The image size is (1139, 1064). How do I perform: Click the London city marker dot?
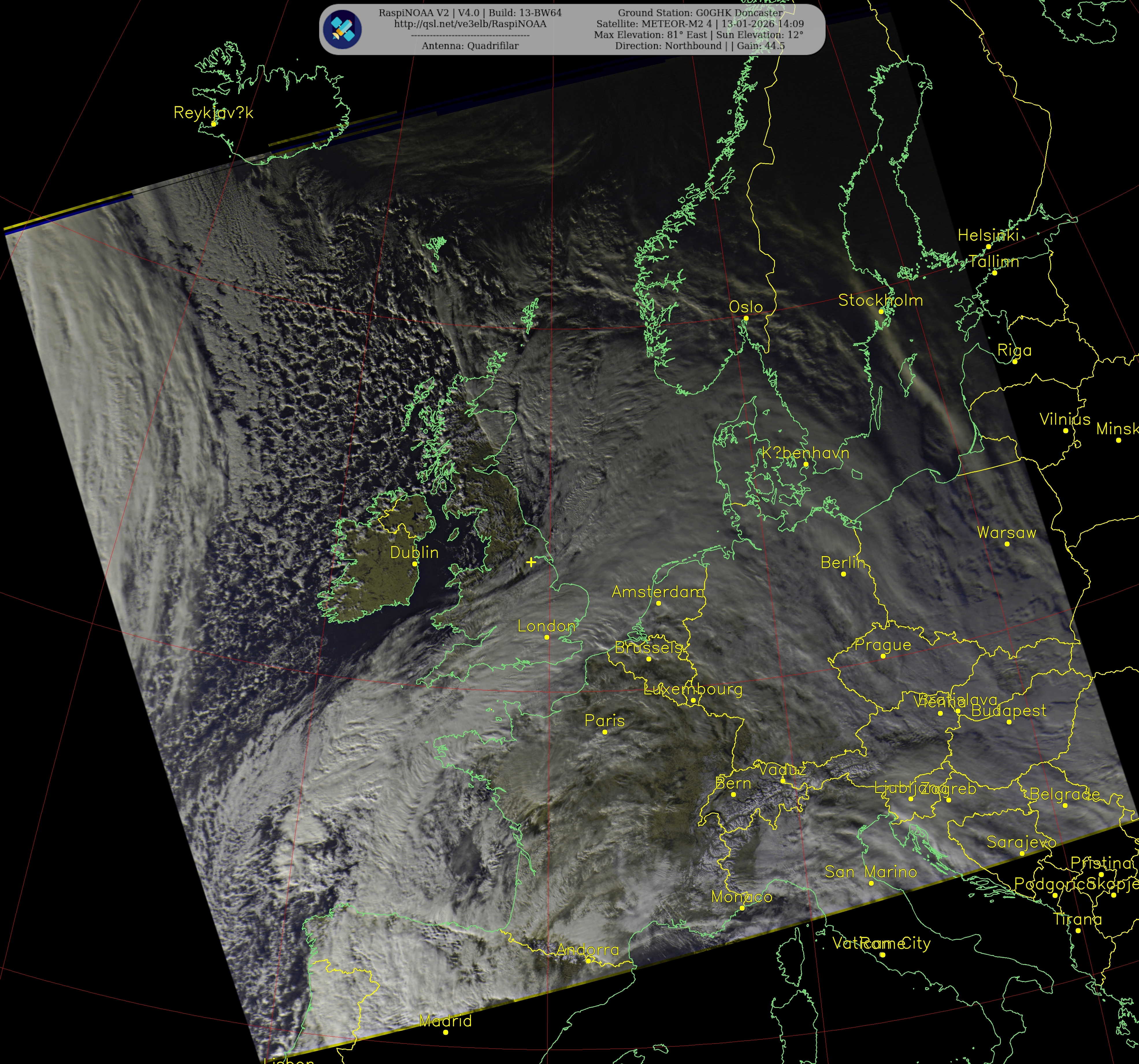[x=547, y=637]
